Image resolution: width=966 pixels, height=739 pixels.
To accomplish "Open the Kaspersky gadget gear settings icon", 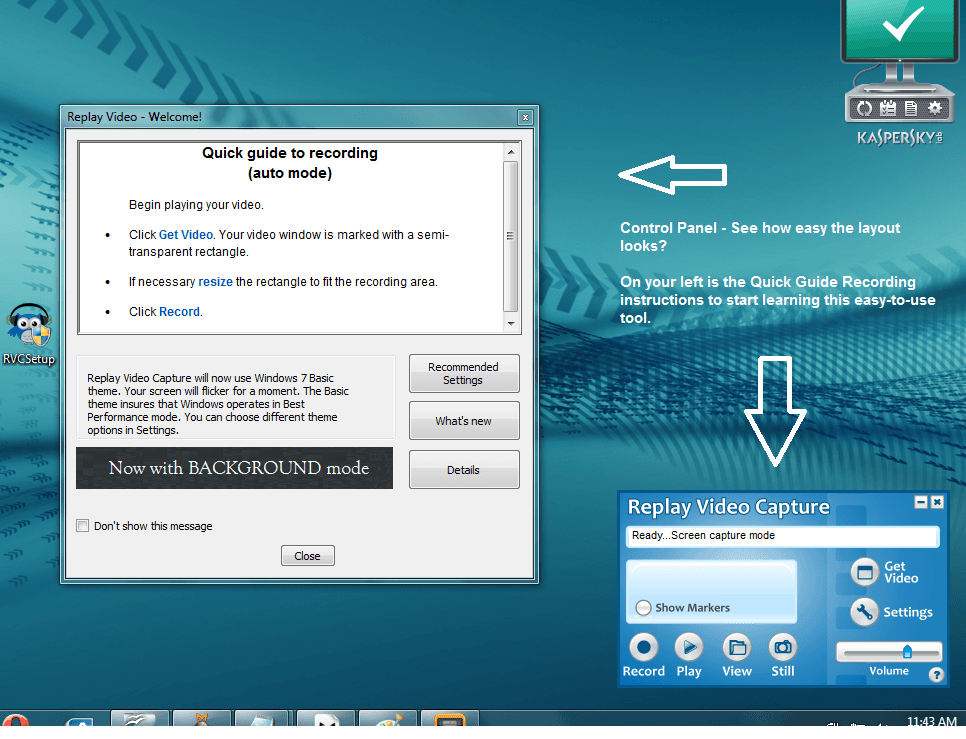I will (x=935, y=109).
